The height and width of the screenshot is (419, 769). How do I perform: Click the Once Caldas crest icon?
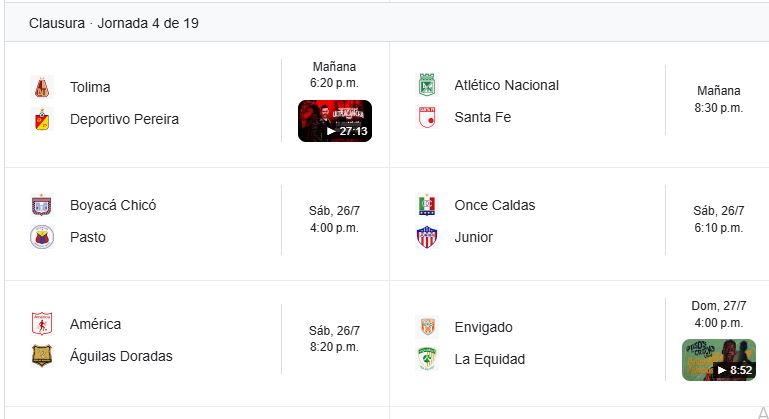[x=427, y=205]
